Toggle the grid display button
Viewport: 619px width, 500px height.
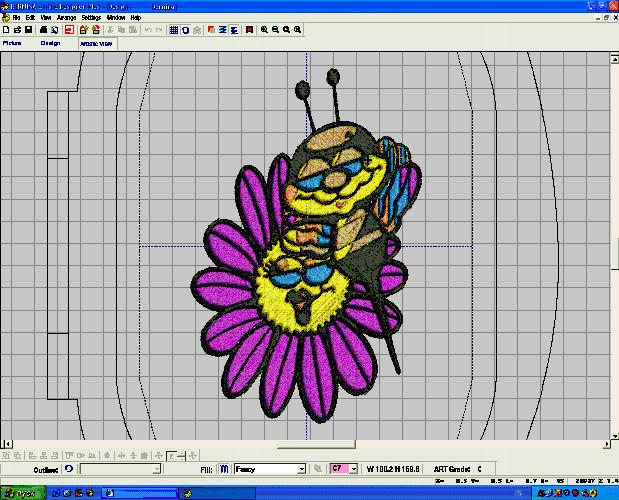tap(173, 30)
